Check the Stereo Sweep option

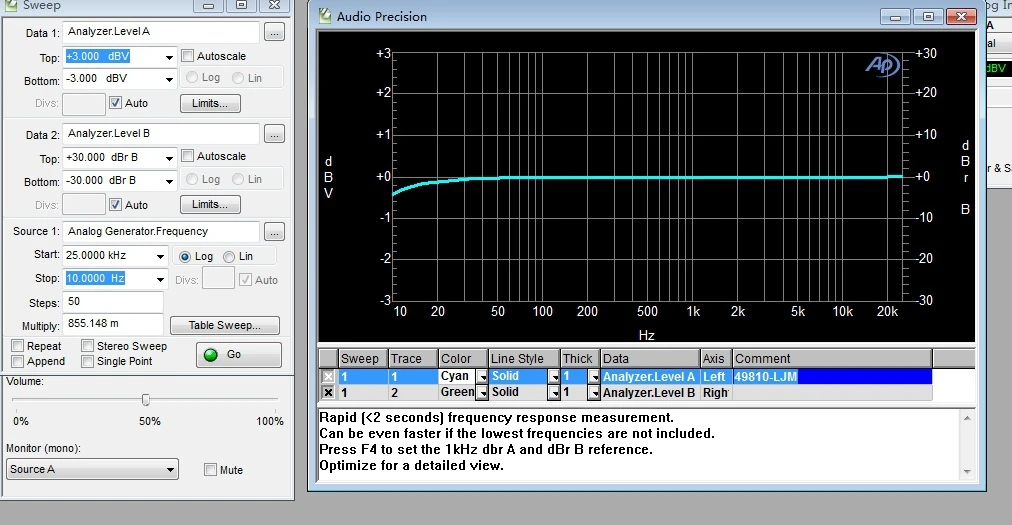tap(88, 345)
